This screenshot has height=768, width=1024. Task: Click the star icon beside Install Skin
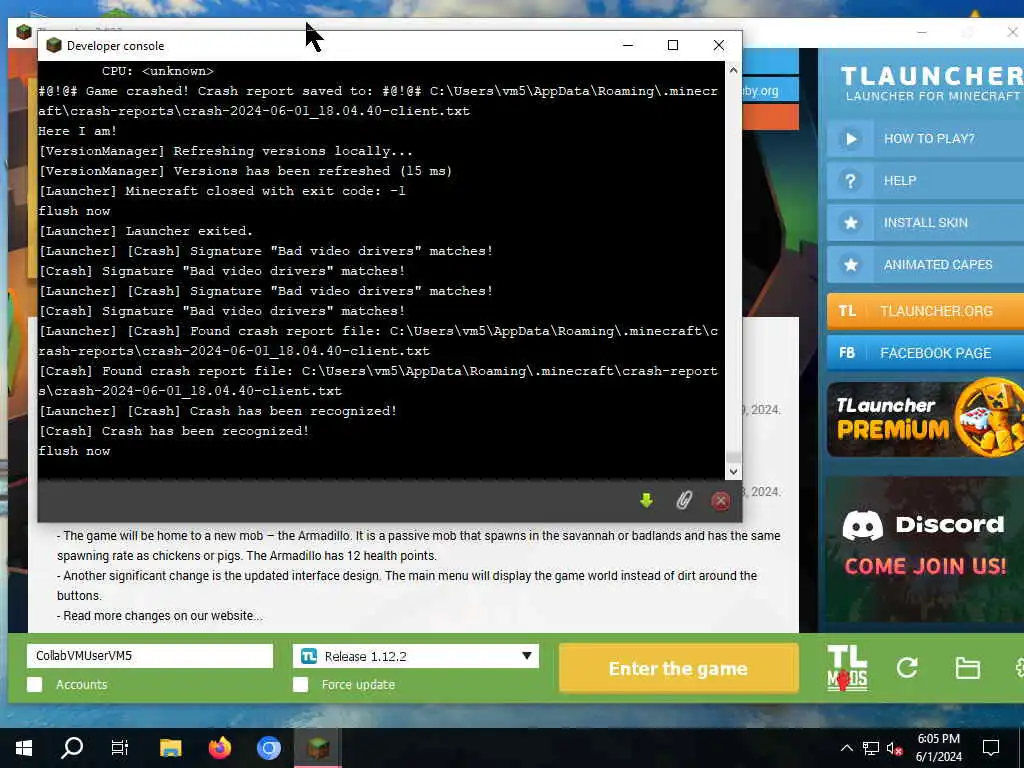click(850, 223)
